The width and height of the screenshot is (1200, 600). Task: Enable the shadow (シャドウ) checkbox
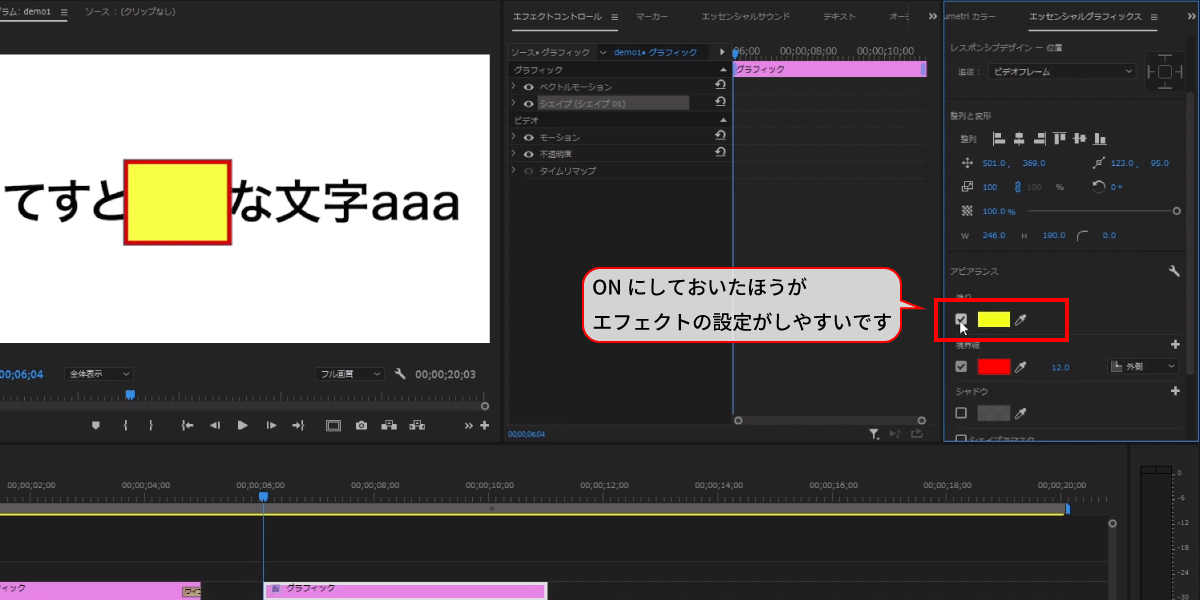coord(962,413)
